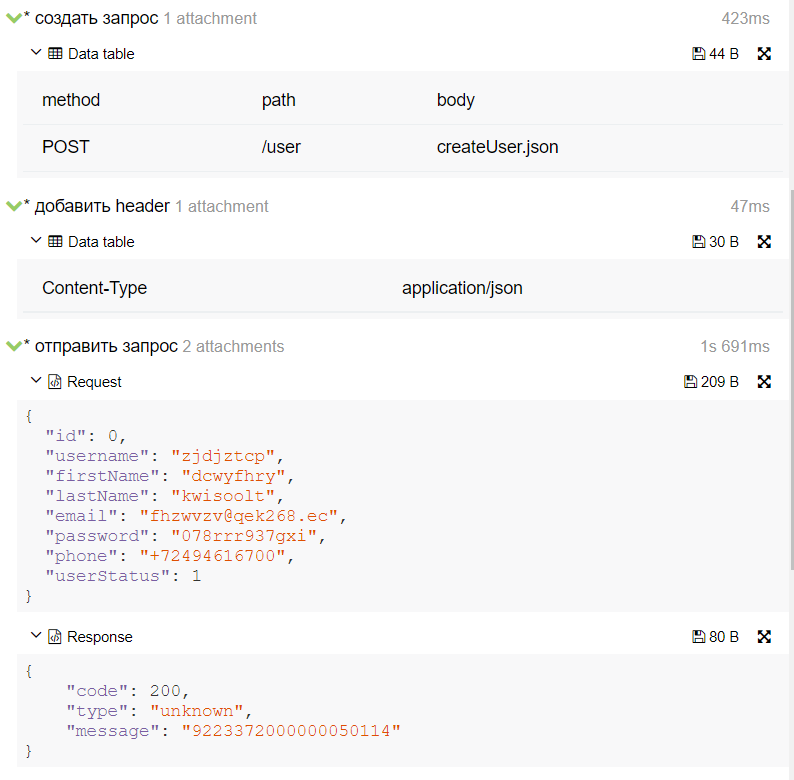The image size is (794, 780).
Task: Collapse the Request attachment
Action: pos(35,380)
